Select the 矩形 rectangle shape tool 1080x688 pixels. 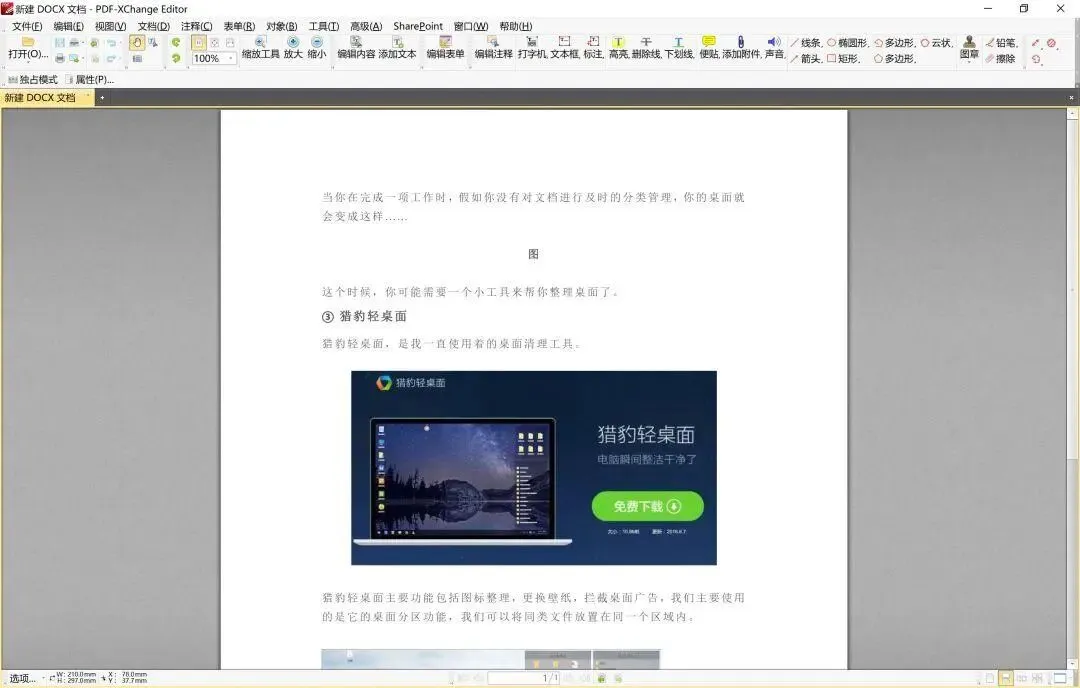coord(844,59)
